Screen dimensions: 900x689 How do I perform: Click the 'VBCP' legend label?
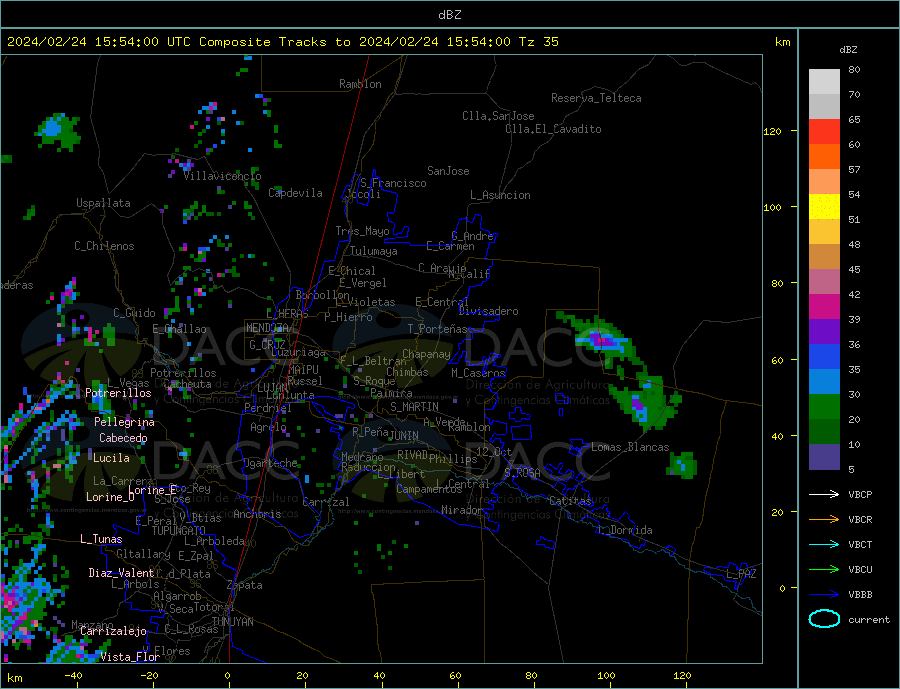tap(860, 494)
